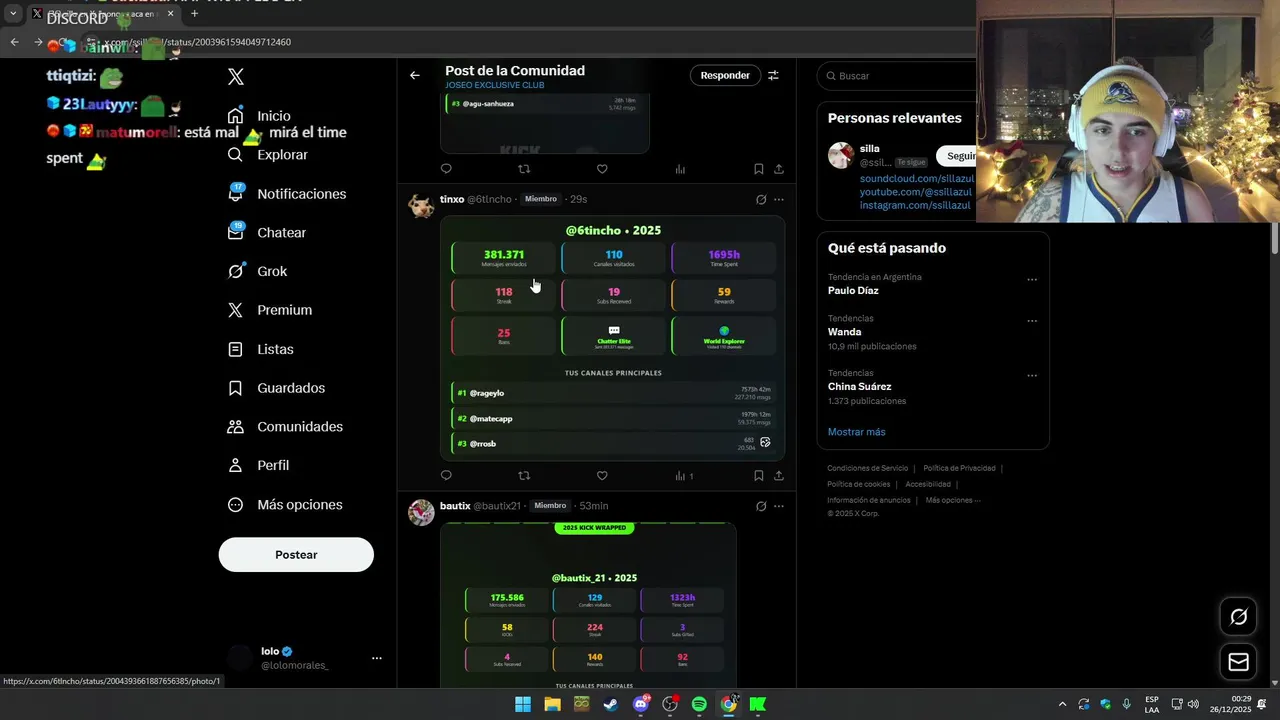The width and height of the screenshot is (1280, 720).
Task: Open more options on tinxo post
Action: click(x=779, y=199)
